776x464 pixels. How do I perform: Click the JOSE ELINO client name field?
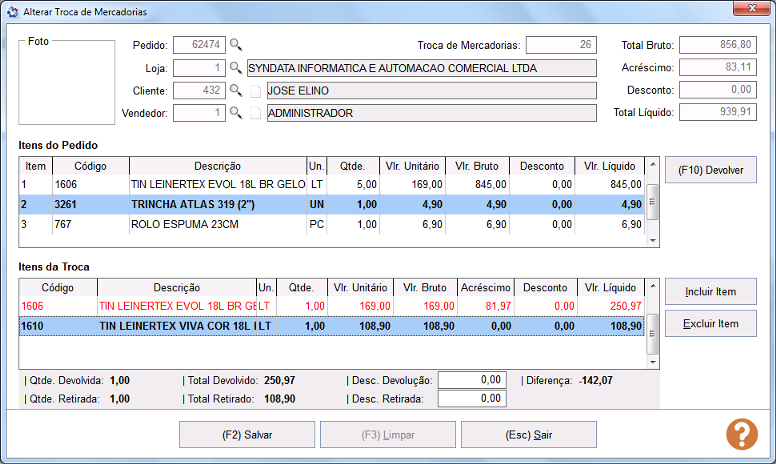tap(432, 91)
